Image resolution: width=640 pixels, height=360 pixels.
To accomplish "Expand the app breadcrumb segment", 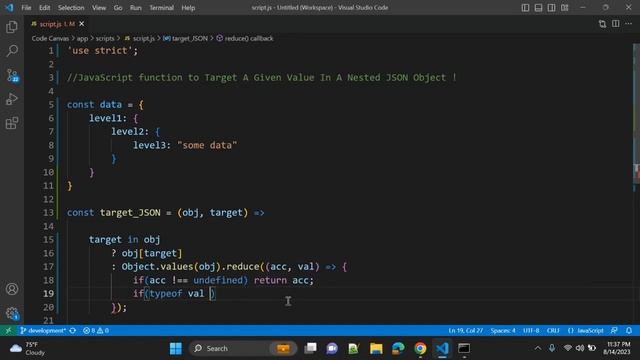I will click(82, 38).
